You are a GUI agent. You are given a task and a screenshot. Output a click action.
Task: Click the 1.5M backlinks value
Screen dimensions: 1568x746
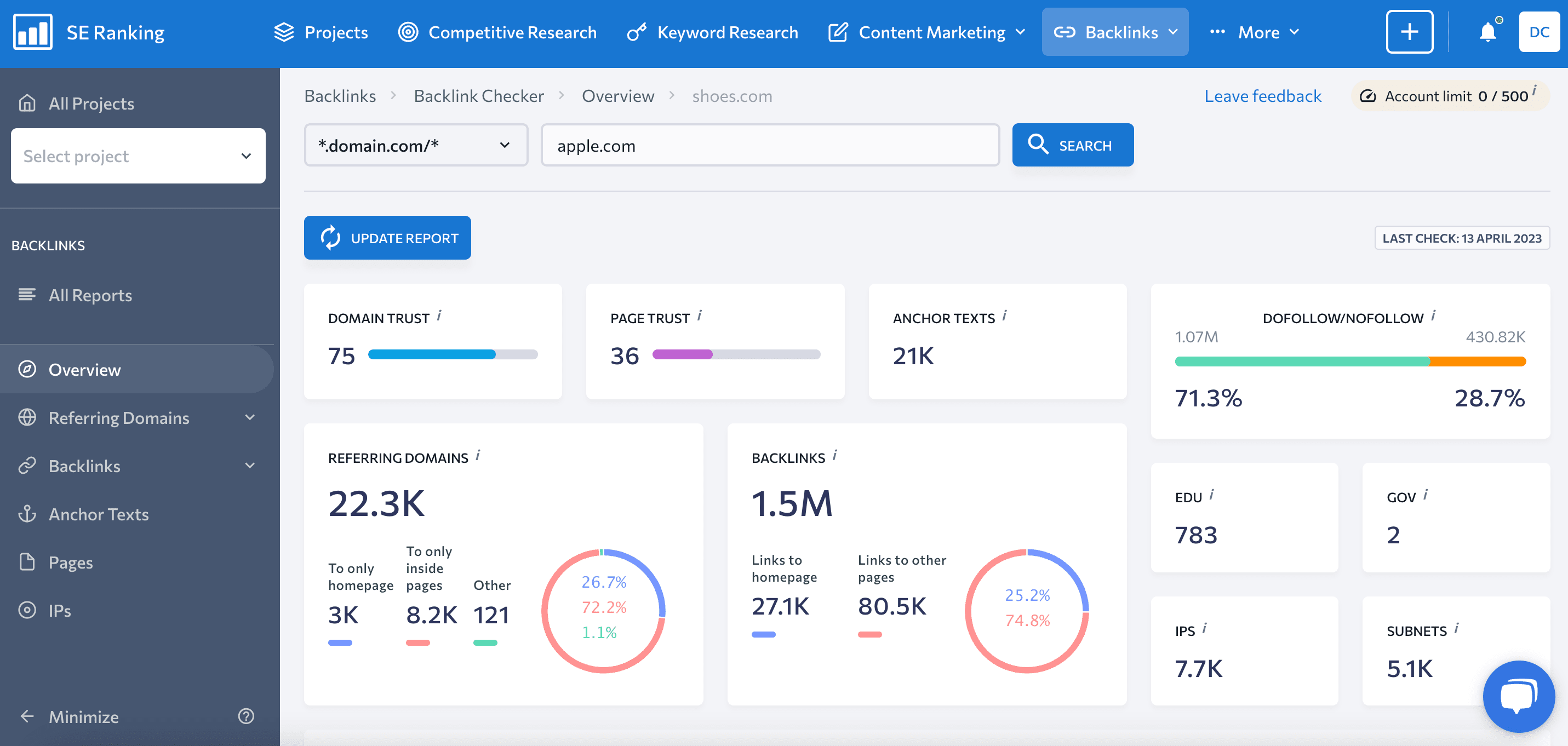[x=791, y=503]
